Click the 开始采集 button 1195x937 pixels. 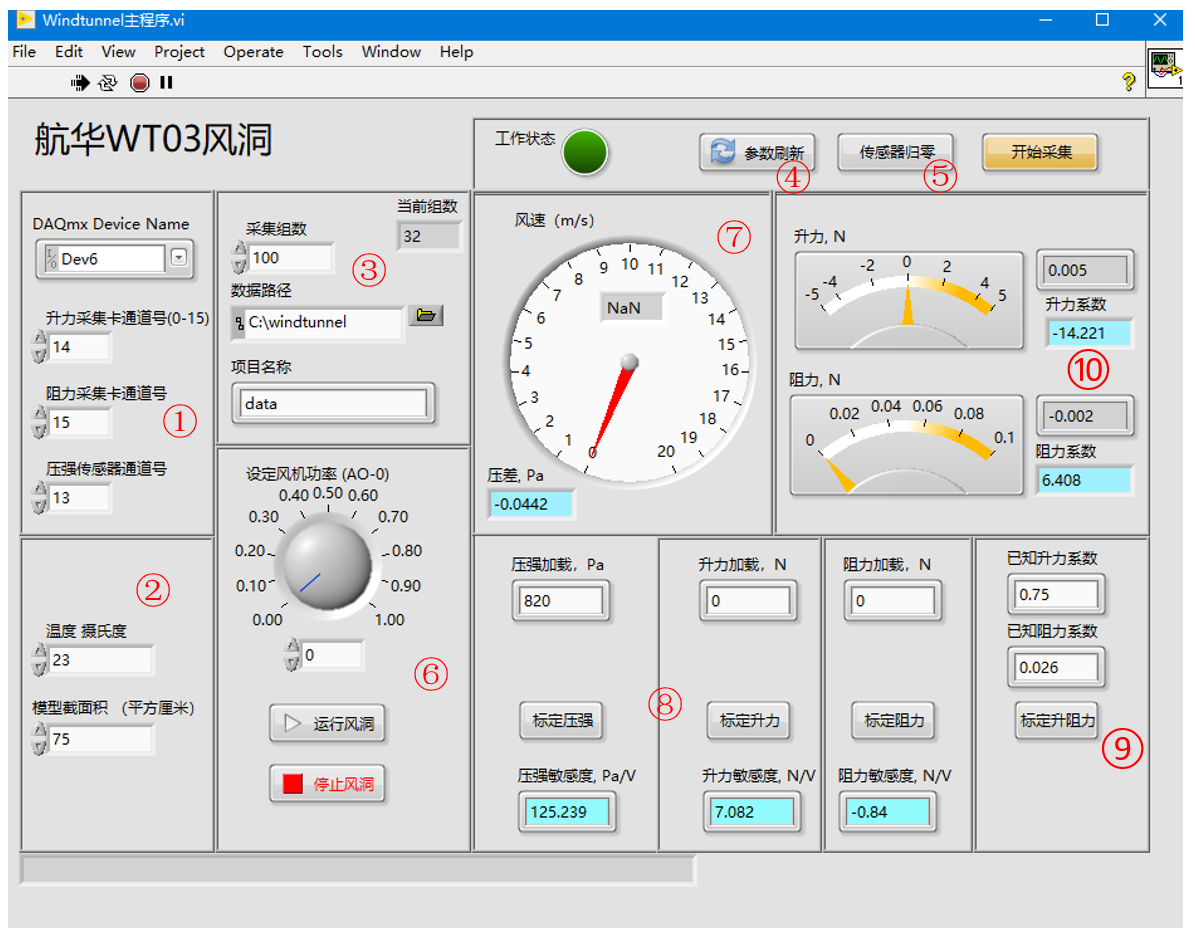[x=1040, y=152]
